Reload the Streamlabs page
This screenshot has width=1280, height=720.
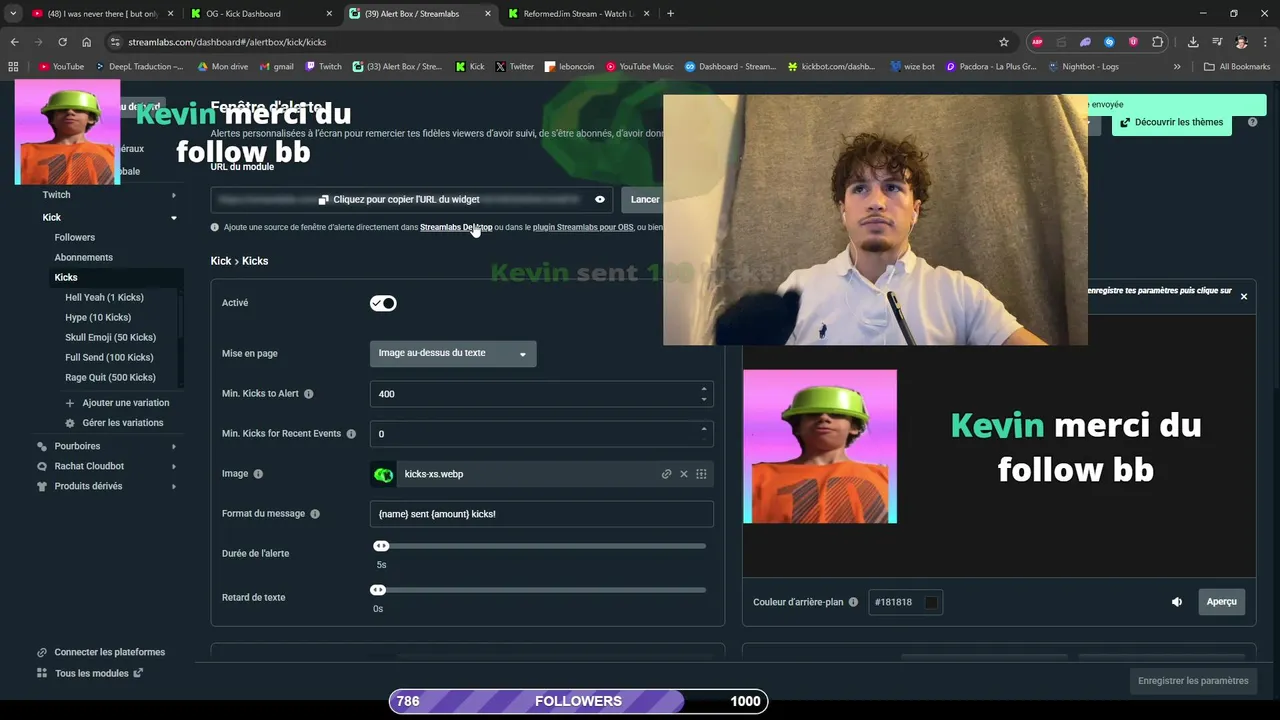point(62,42)
